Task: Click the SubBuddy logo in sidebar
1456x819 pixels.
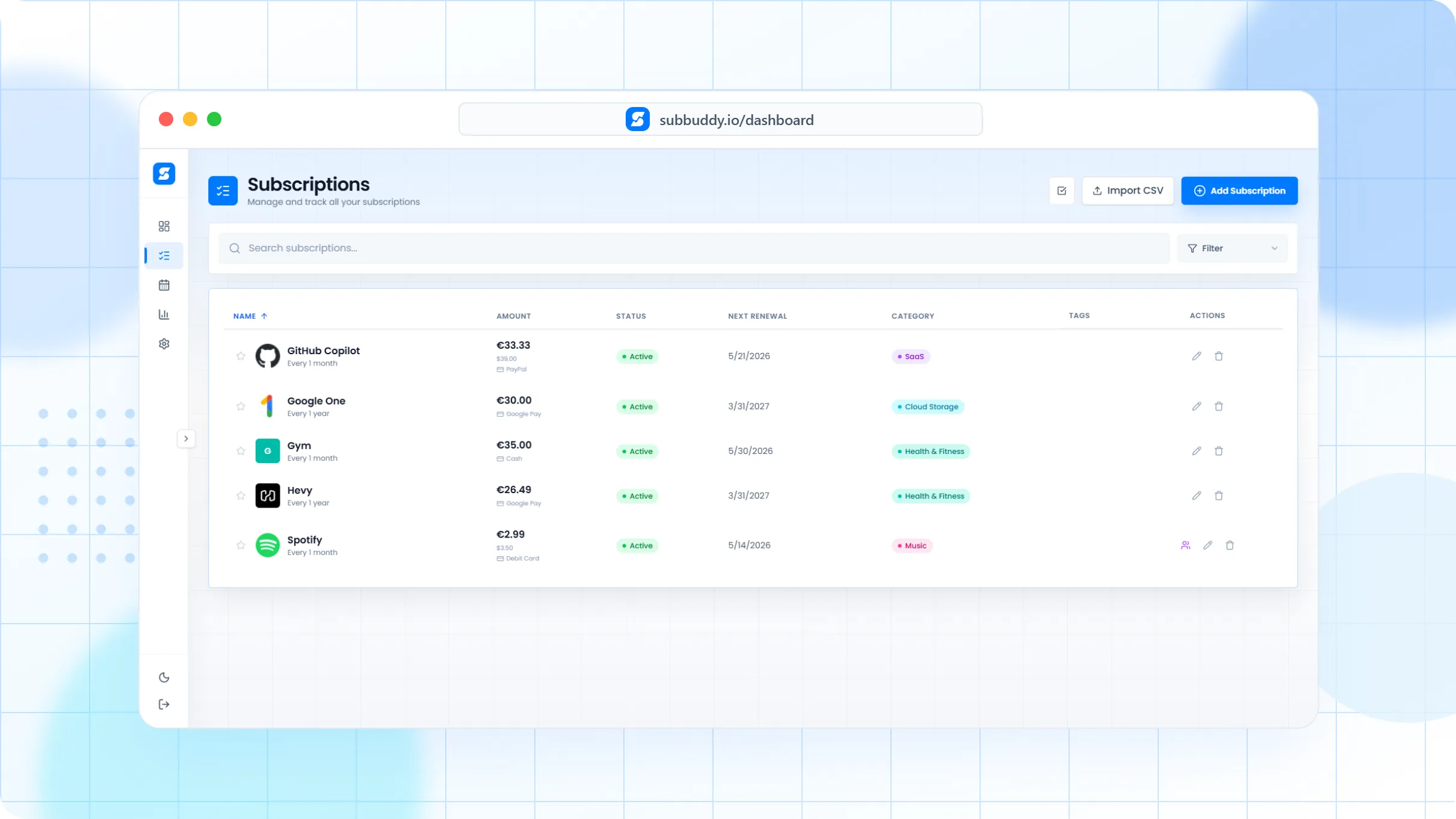Action: [x=164, y=174]
